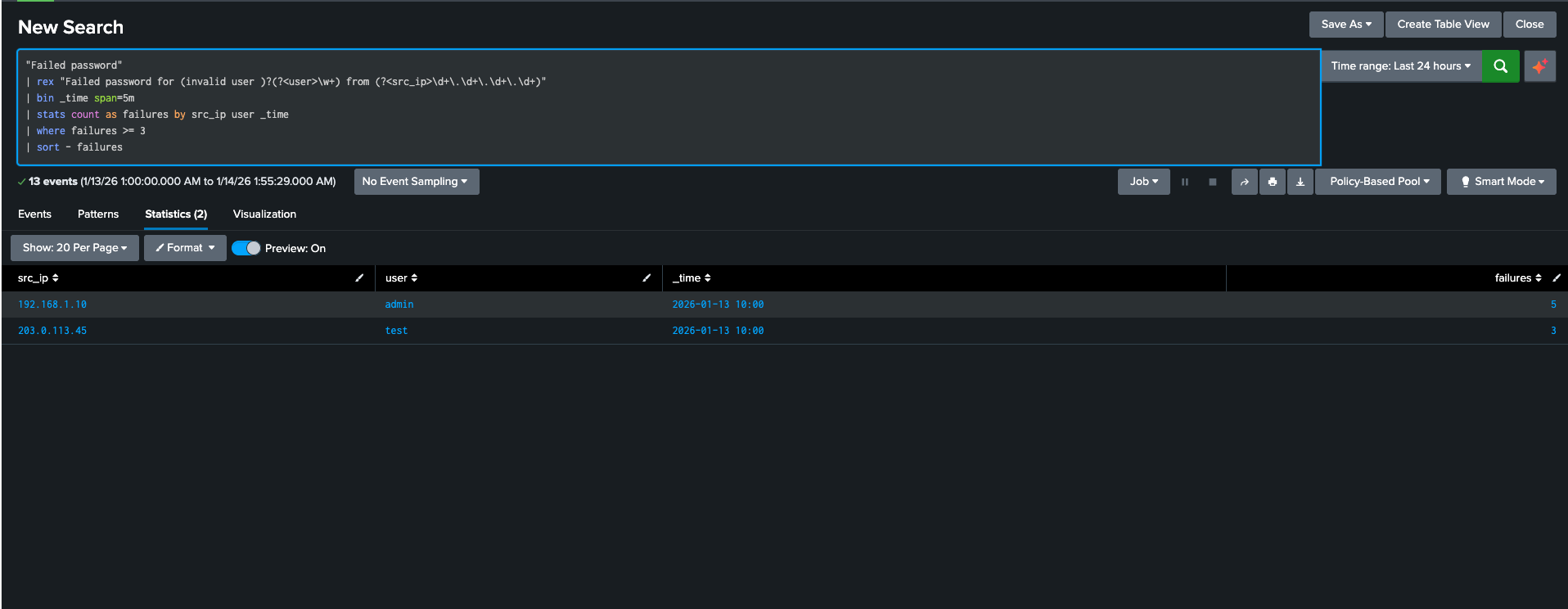This screenshot has height=609, width=1568.
Task: Click src_ip value 203.0.113.45
Action: click(52, 331)
